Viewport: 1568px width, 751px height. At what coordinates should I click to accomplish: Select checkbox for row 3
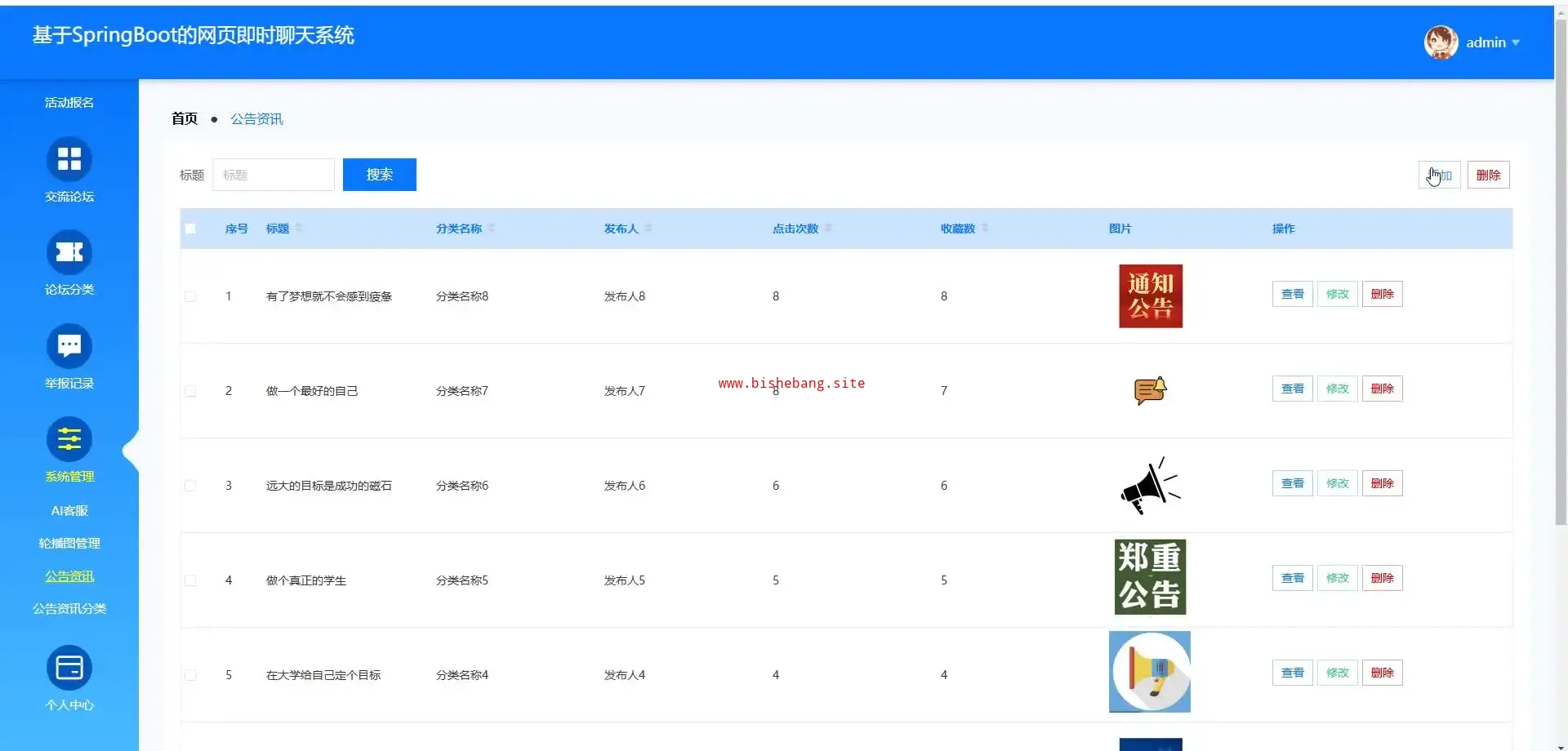190,486
